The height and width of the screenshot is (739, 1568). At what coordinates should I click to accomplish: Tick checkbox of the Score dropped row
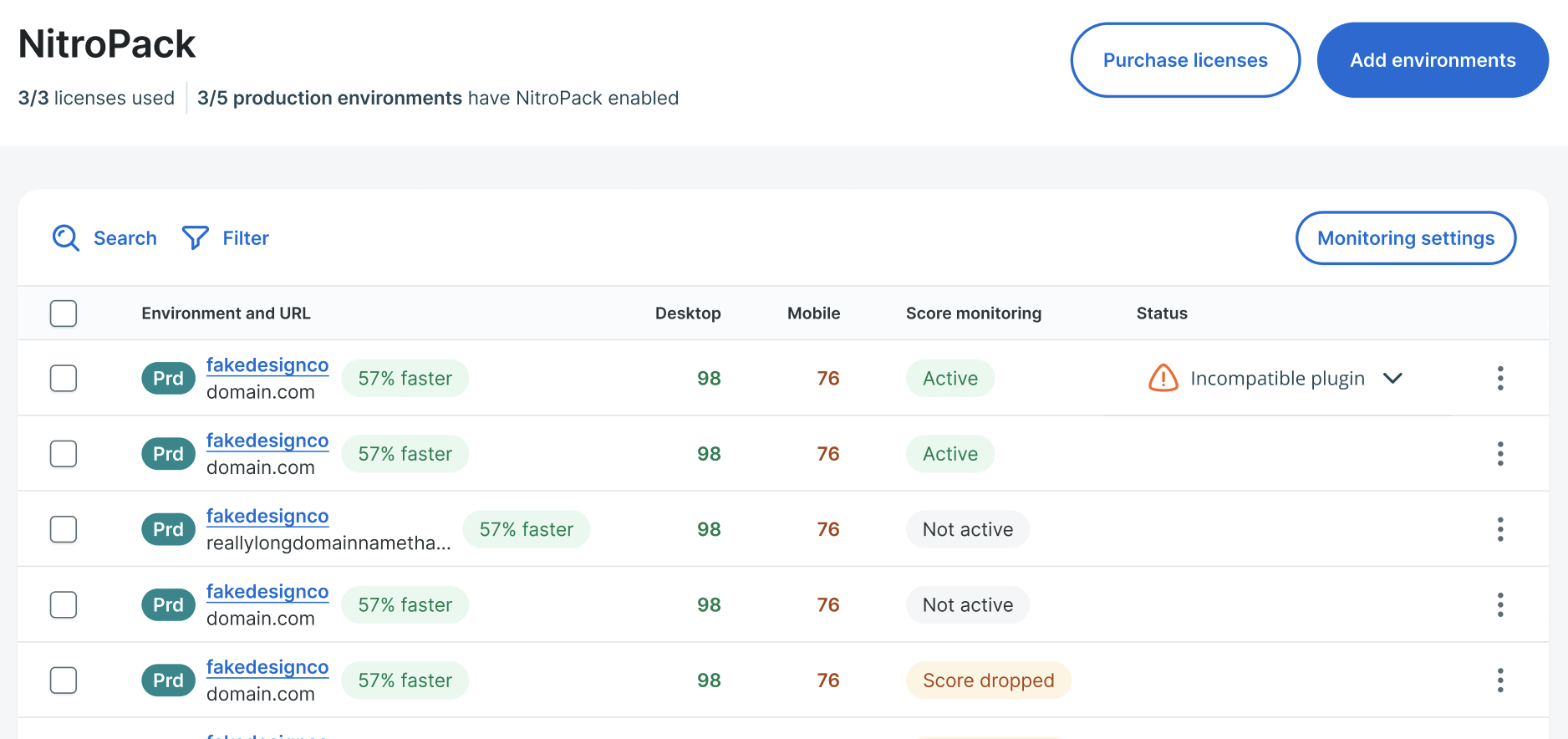pyautogui.click(x=64, y=680)
